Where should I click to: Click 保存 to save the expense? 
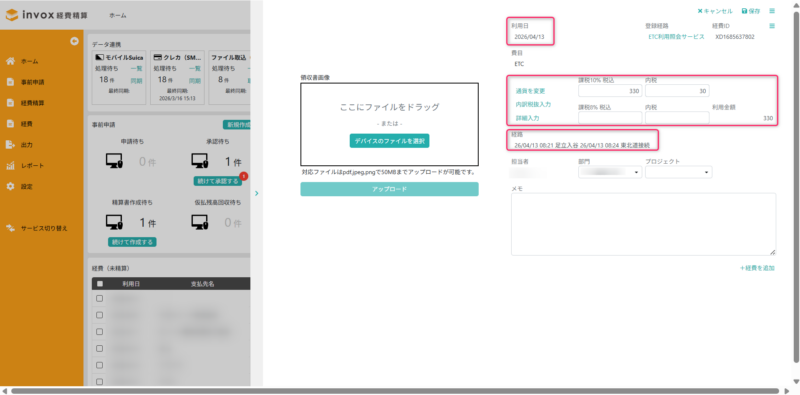coord(751,11)
